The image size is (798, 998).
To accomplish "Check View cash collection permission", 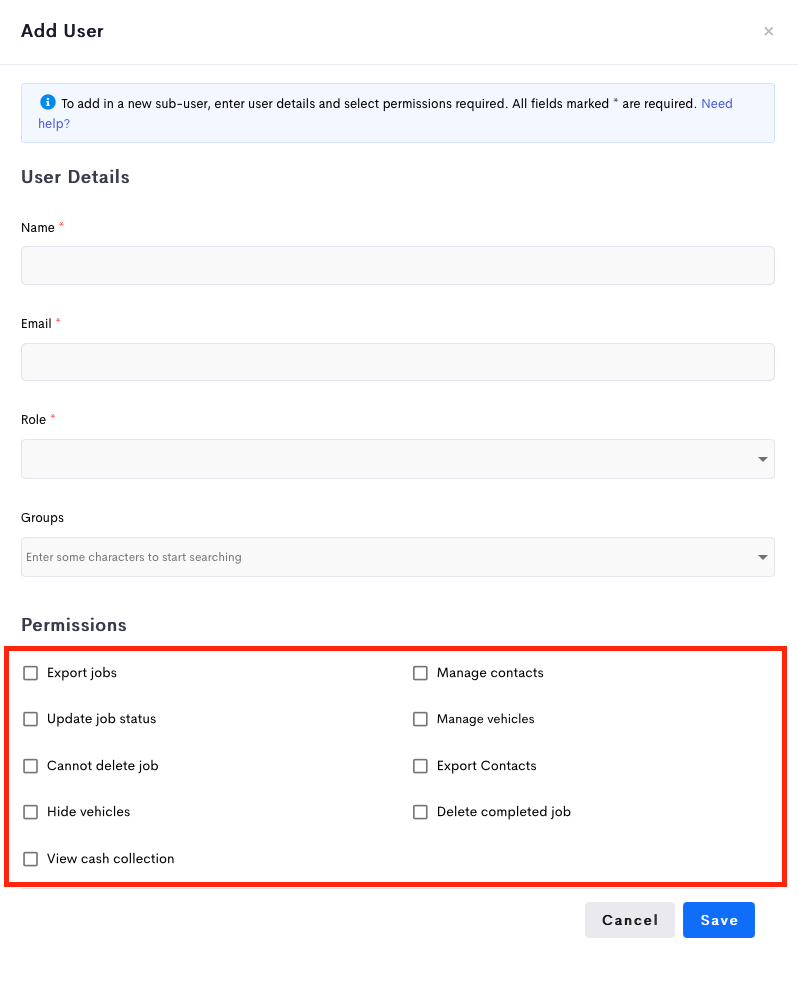I will (x=31, y=859).
